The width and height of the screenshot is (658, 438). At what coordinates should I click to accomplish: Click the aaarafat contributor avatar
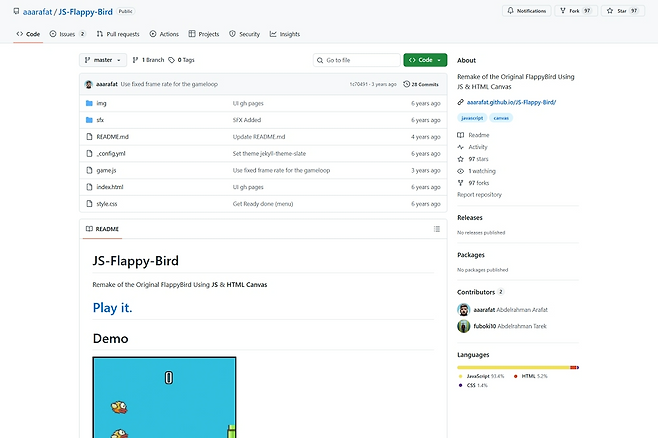click(x=464, y=310)
